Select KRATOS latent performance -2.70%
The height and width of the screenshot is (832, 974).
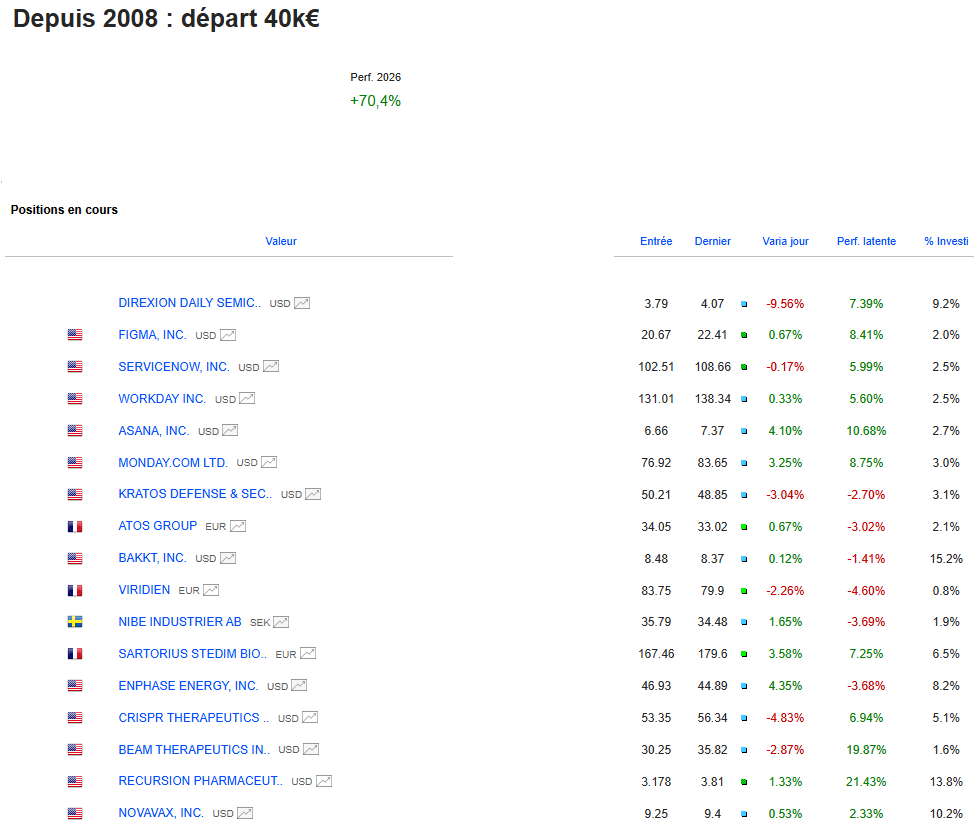[x=866, y=495]
